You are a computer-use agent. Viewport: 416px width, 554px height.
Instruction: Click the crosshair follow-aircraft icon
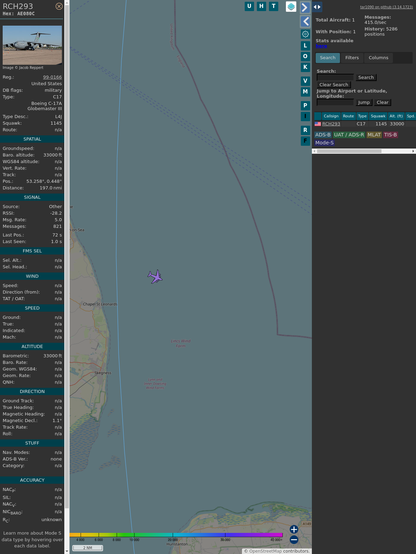point(305,34)
